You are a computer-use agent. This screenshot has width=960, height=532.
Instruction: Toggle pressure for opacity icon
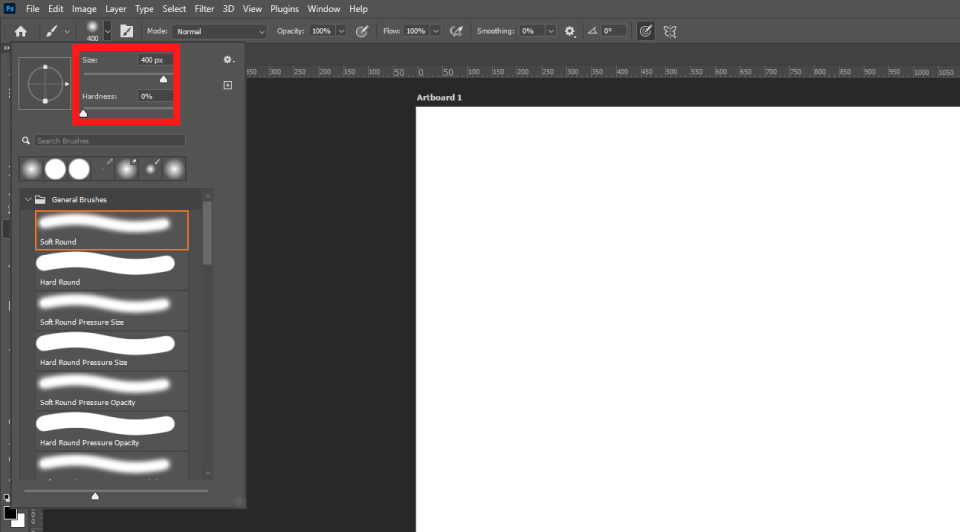click(362, 31)
